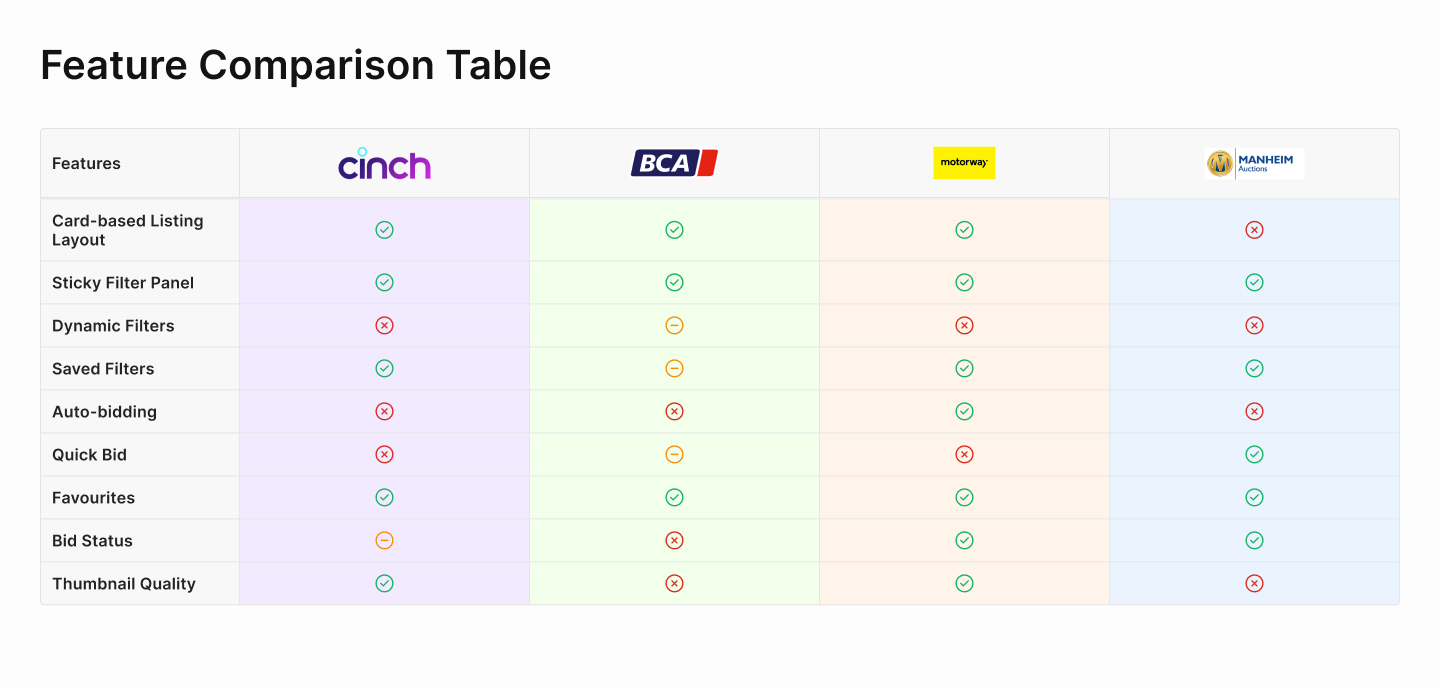1440x687 pixels.
Task: Select the Thumbnail Quality row label
Action: point(124,584)
